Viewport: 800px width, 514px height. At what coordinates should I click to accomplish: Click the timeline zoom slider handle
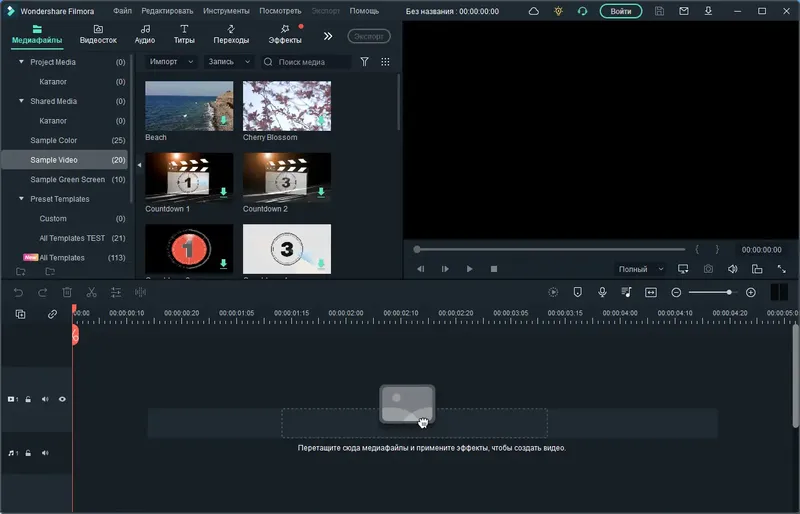point(729,292)
